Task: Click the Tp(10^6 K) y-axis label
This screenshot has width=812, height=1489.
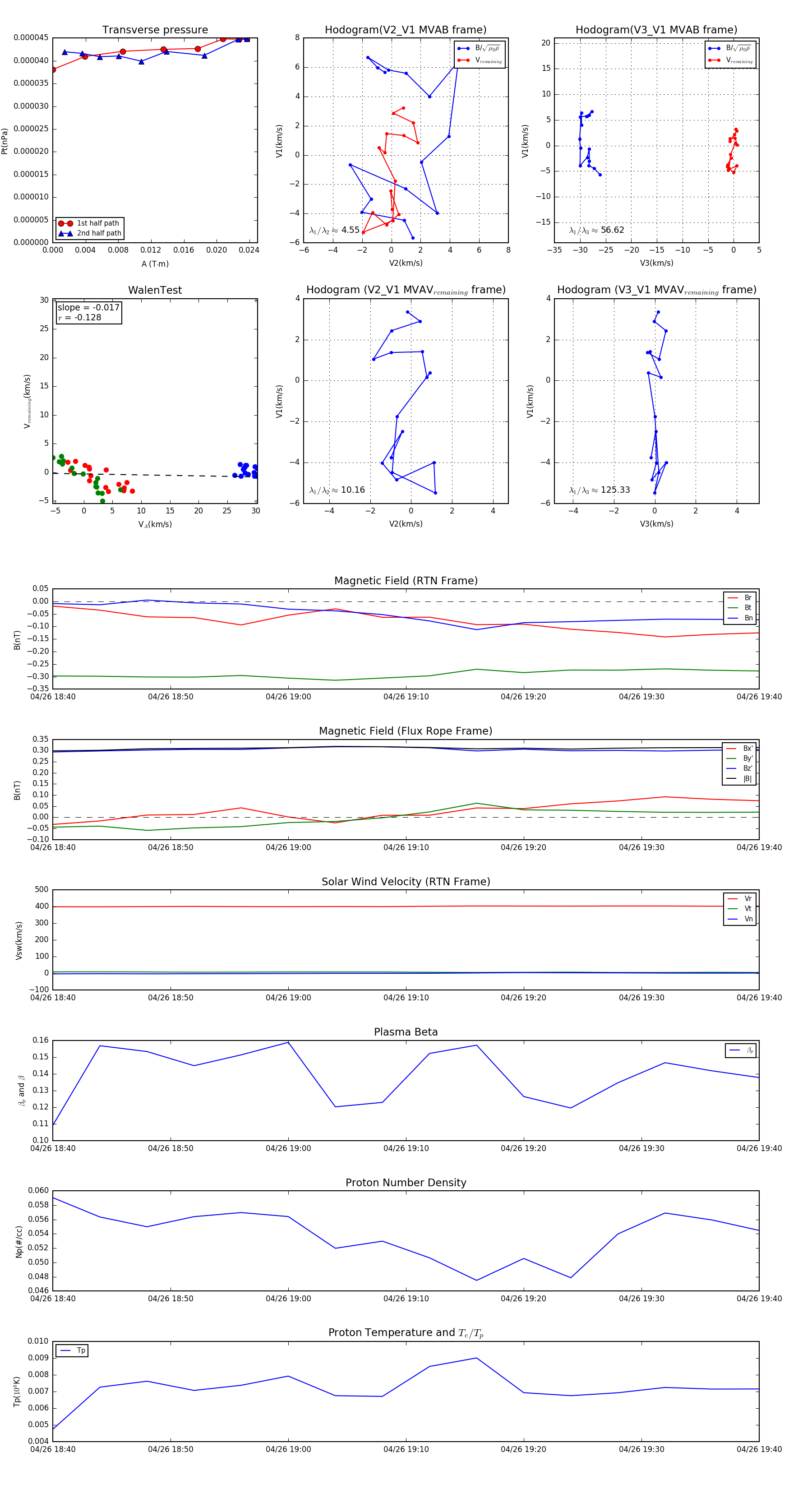Action: coord(17,1392)
